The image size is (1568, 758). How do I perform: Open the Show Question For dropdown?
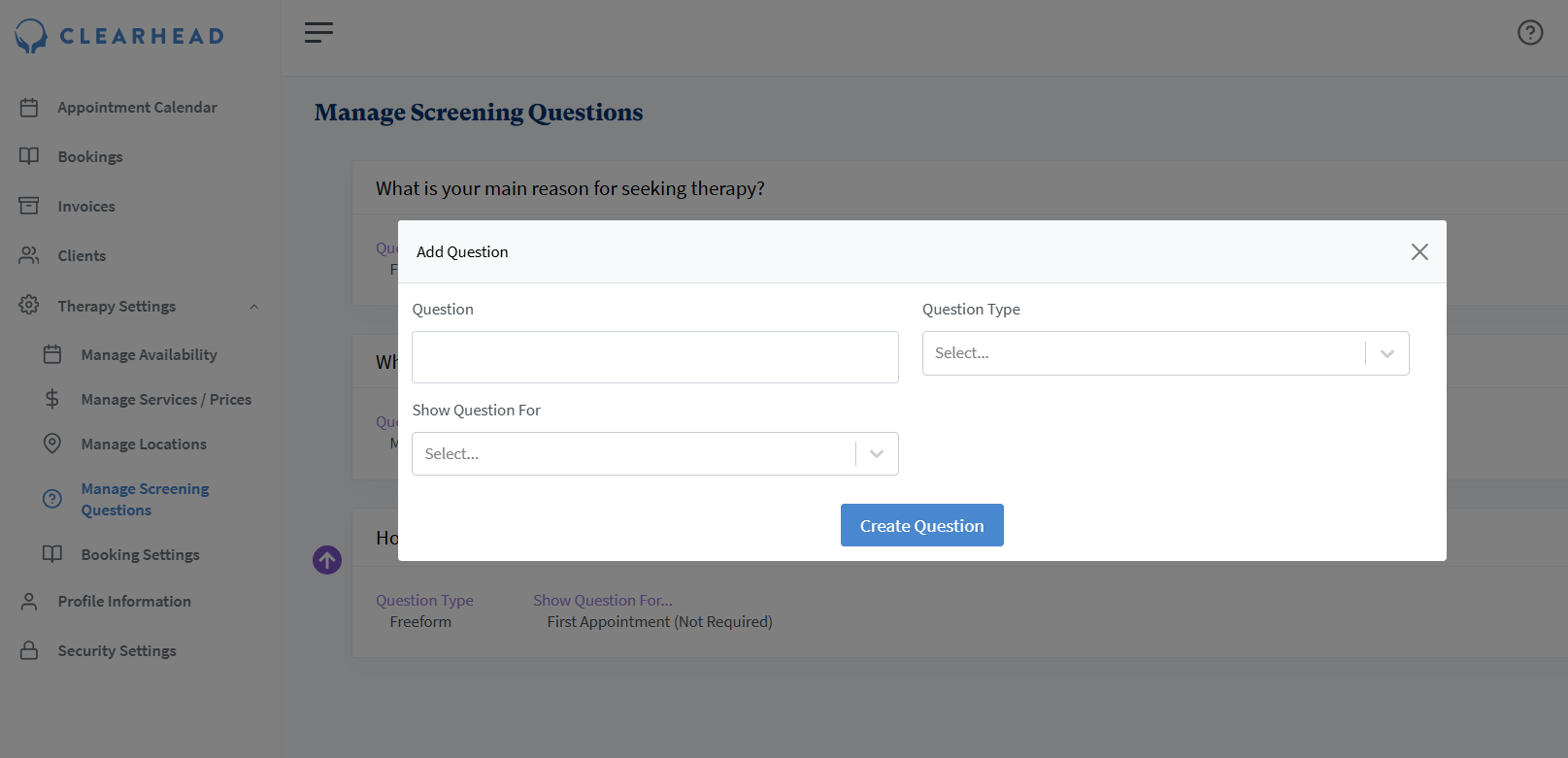[654, 454]
